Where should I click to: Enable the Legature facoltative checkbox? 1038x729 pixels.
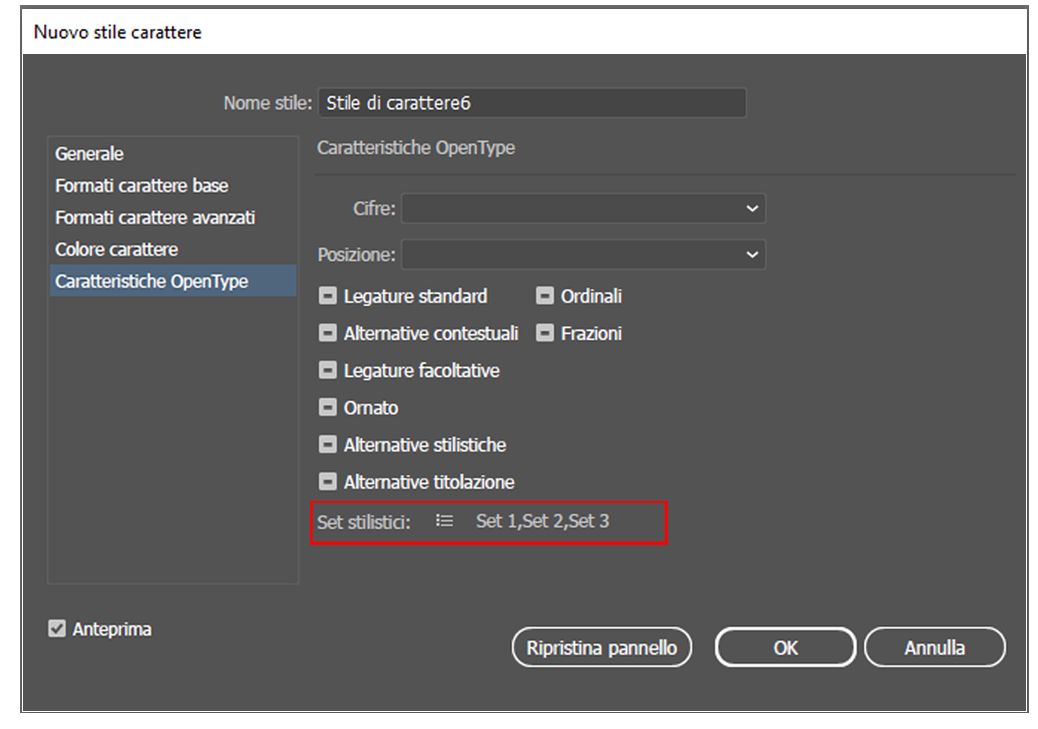coord(328,371)
